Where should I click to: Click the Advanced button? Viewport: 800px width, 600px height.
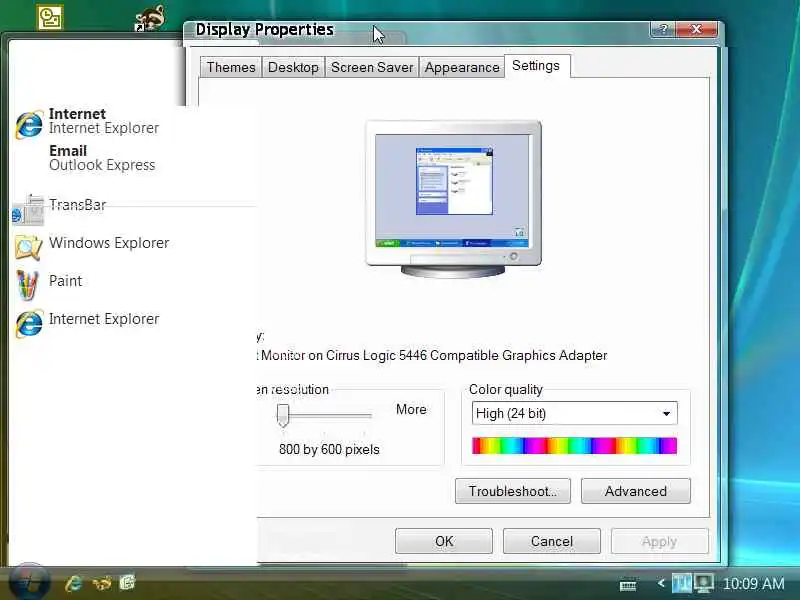coord(636,491)
